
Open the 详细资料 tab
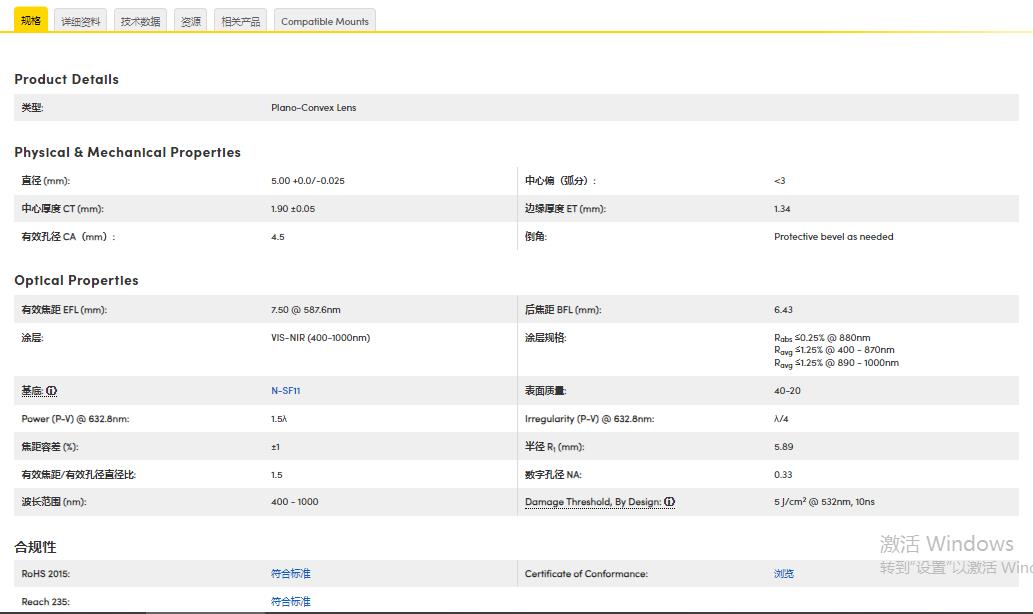pos(80,21)
